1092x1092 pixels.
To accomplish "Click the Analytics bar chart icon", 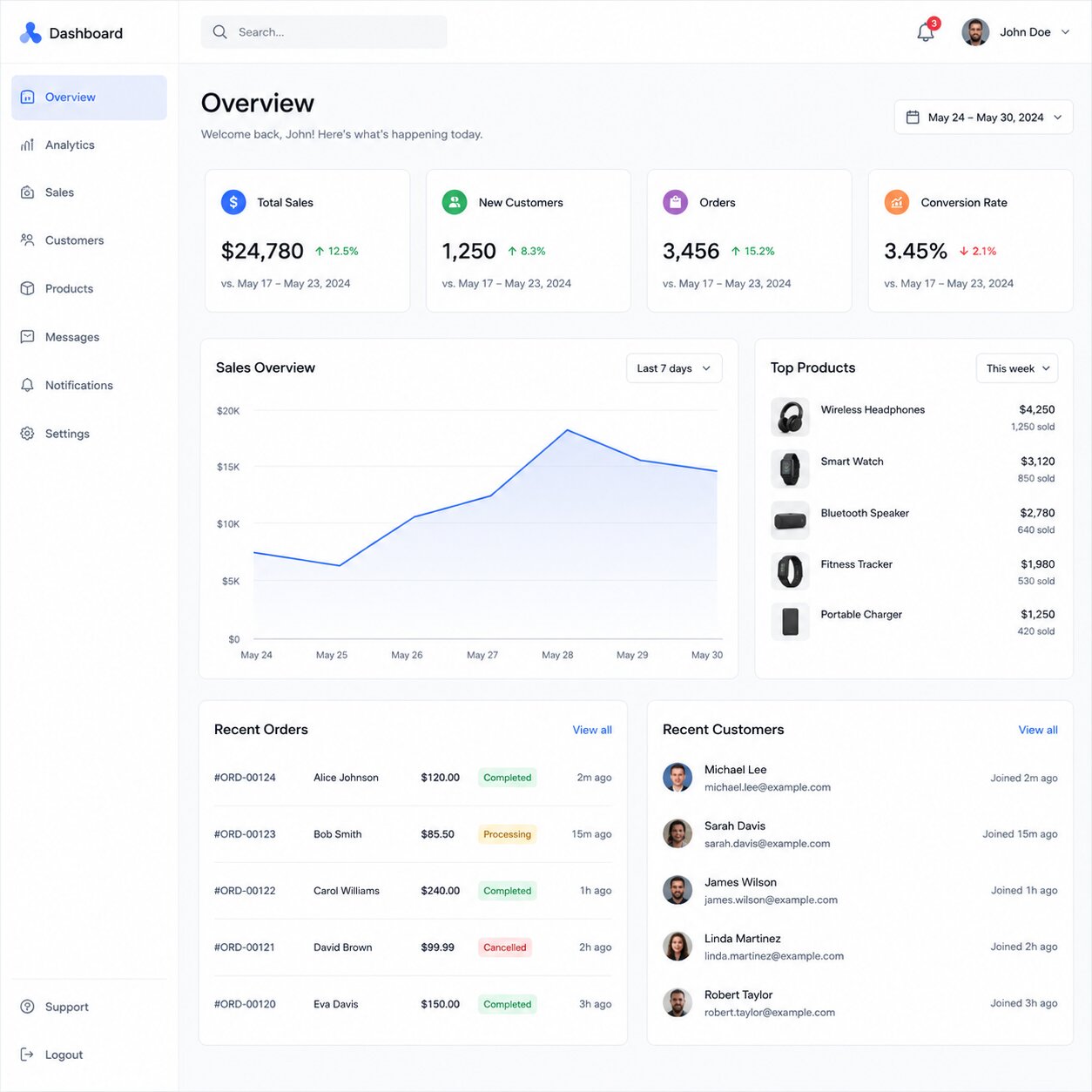I will (x=28, y=145).
